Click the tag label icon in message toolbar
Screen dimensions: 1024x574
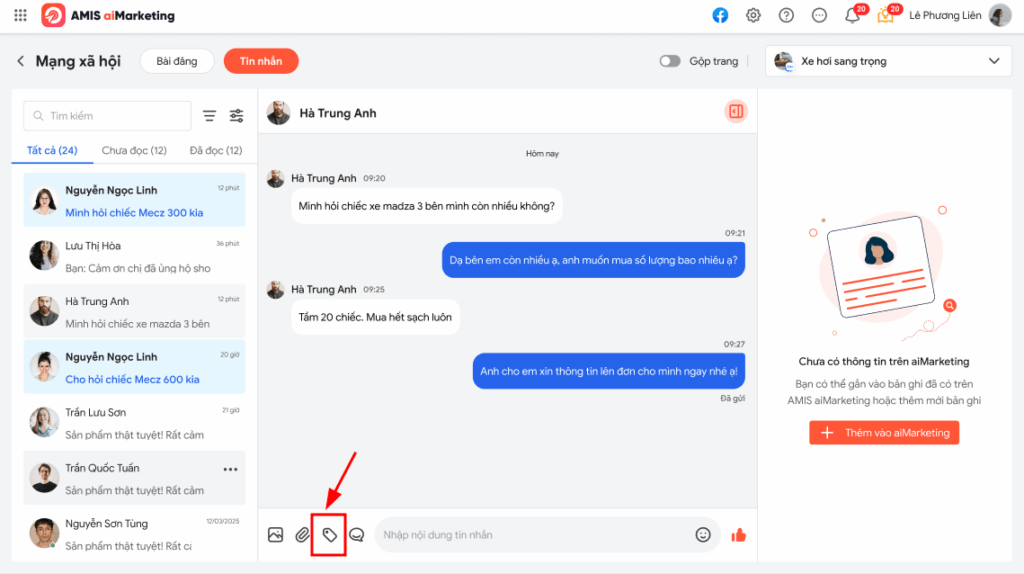click(330, 535)
